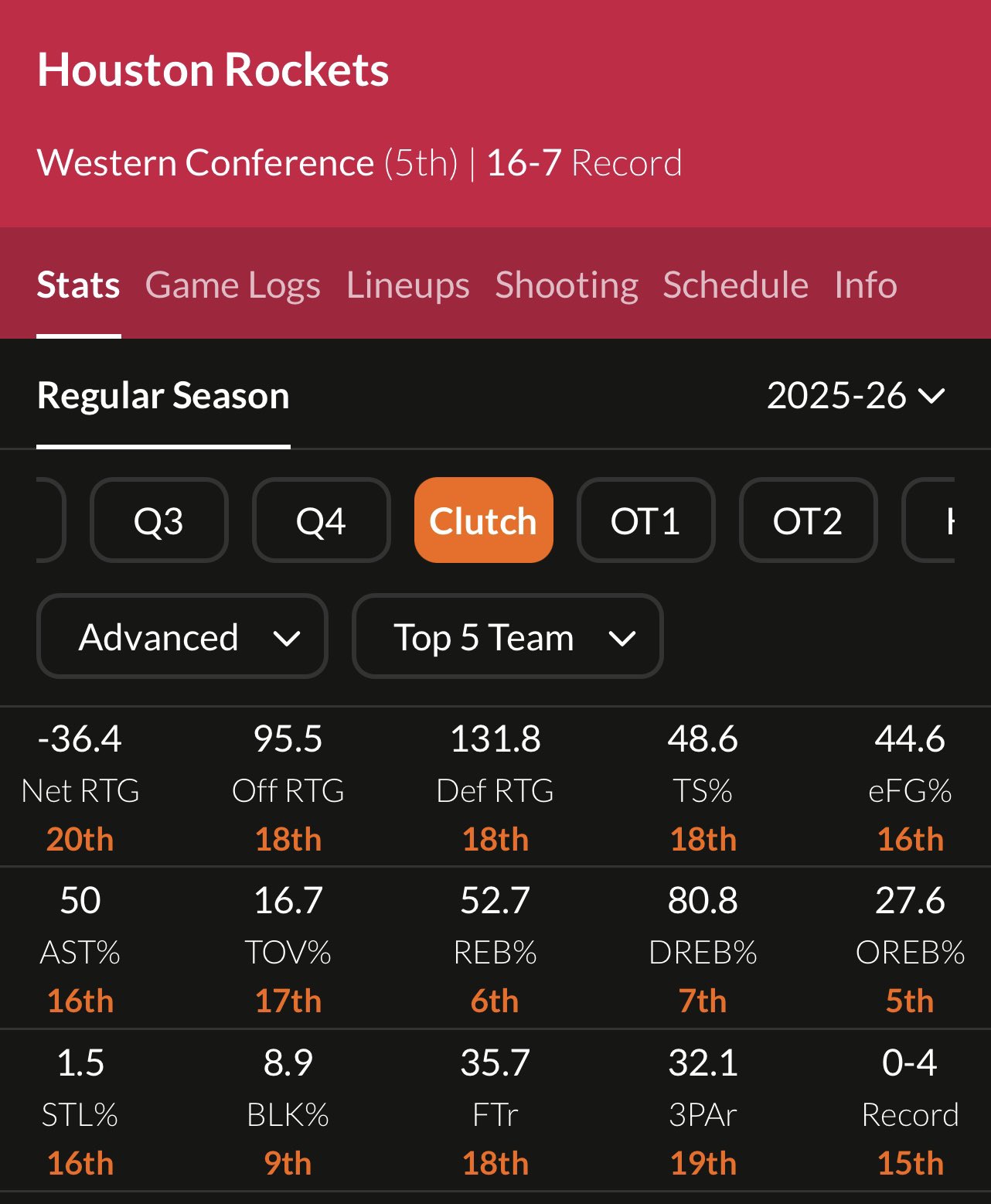This screenshot has height=1204, width=991.
Task: Click the clutch Record 0-4 cell
Action: pos(910,1112)
